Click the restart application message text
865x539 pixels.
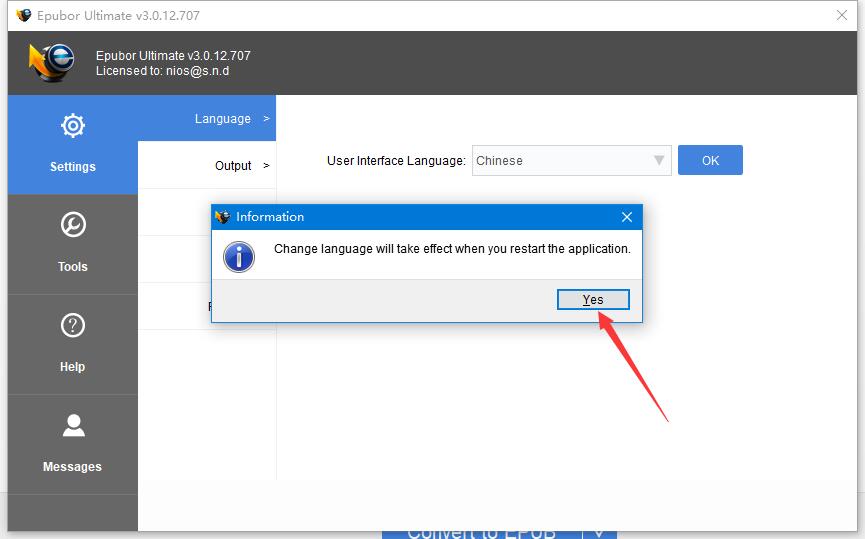point(452,249)
